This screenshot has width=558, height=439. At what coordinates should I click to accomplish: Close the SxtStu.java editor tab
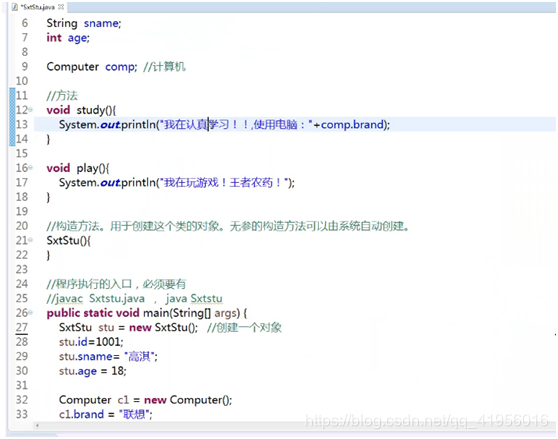(x=61, y=7)
